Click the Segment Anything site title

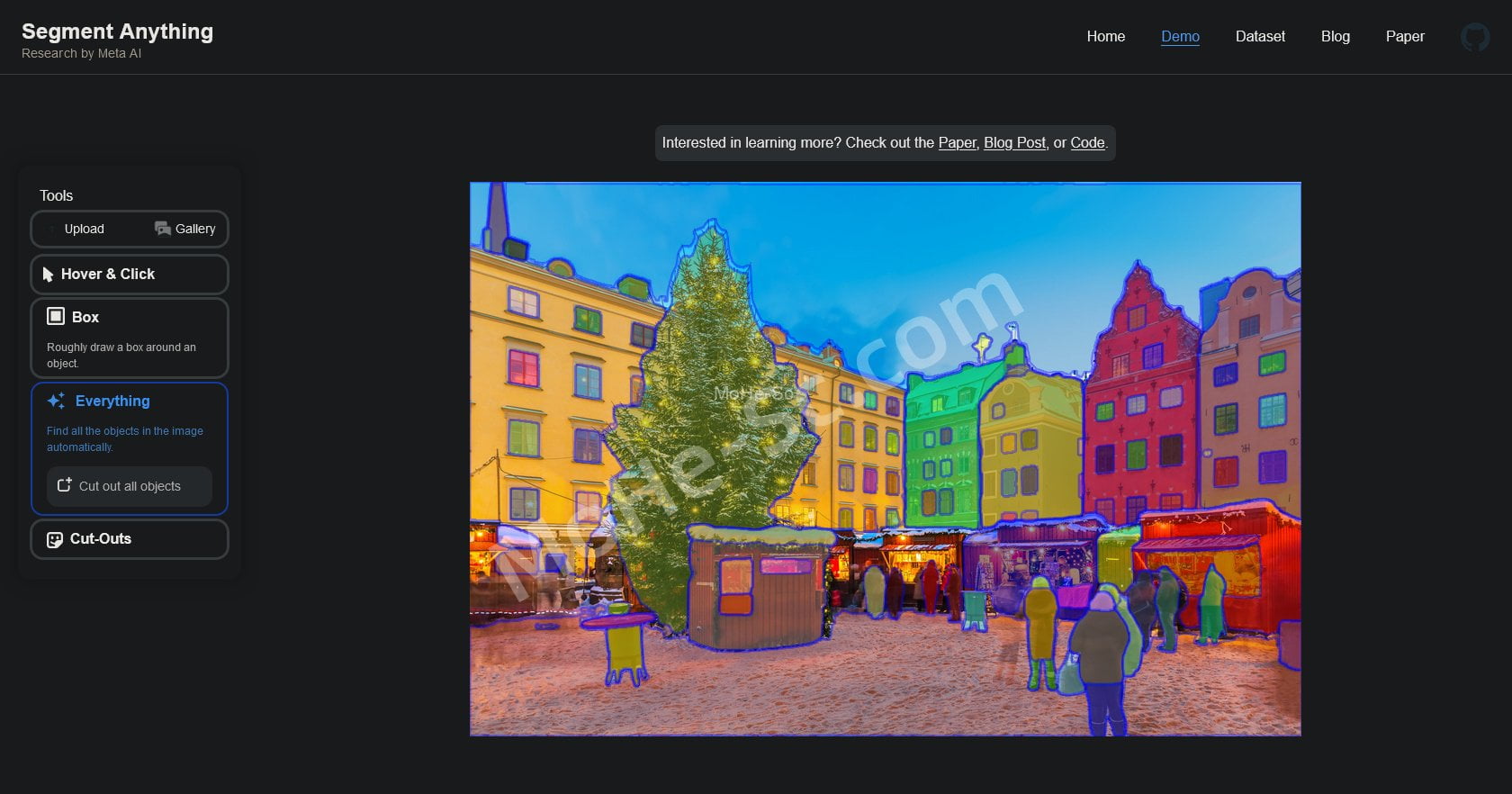coord(117,32)
